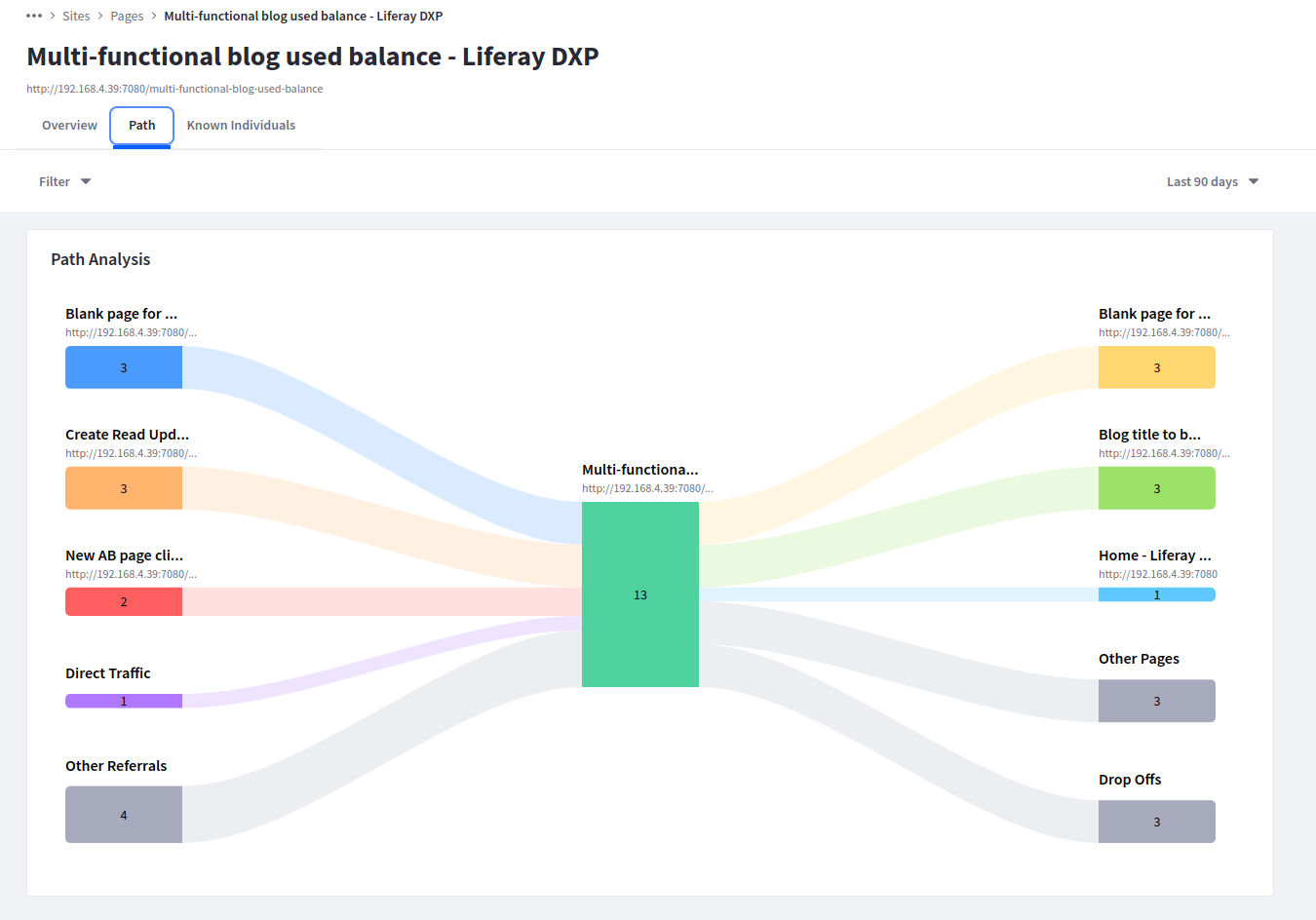Screen dimensions: 1316x920
Task: Click the blue Blank page source block
Action: [x=124, y=367]
